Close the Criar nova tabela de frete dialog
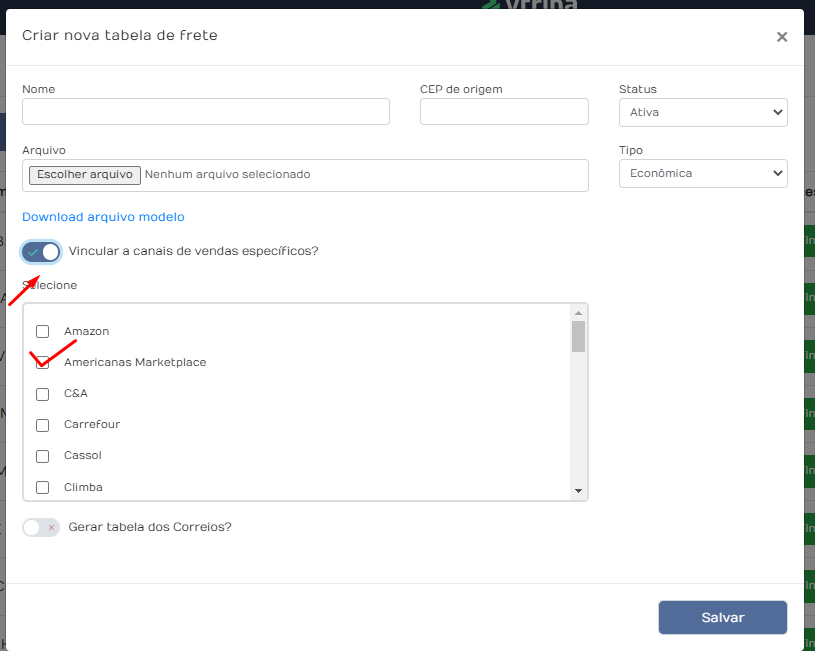 781,37
